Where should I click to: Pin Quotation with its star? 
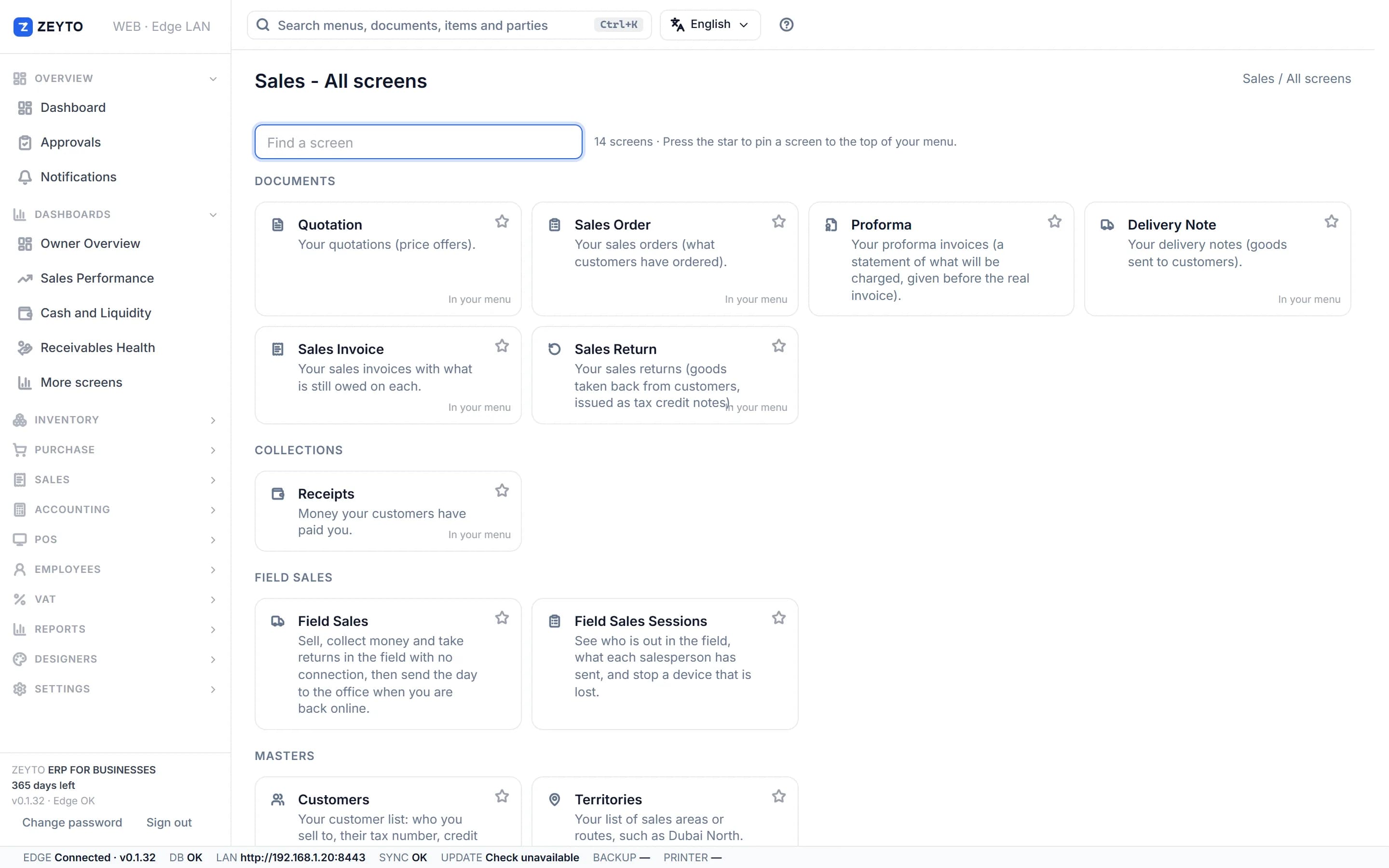(x=502, y=222)
